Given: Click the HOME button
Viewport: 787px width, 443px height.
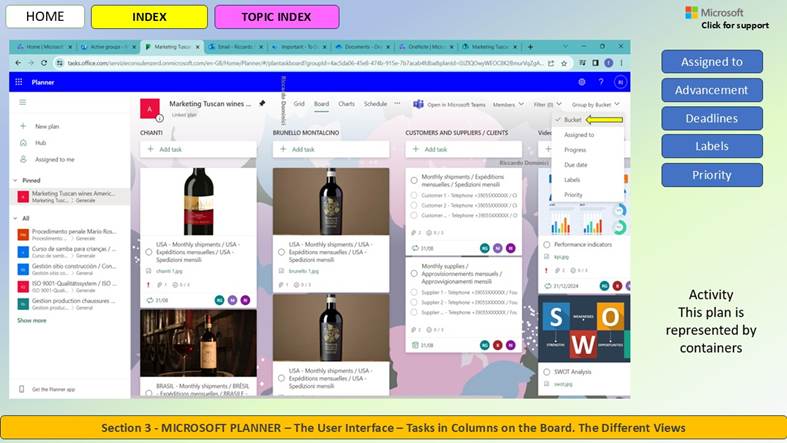Looking at the screenshot, I should click(x=45, y=17).
